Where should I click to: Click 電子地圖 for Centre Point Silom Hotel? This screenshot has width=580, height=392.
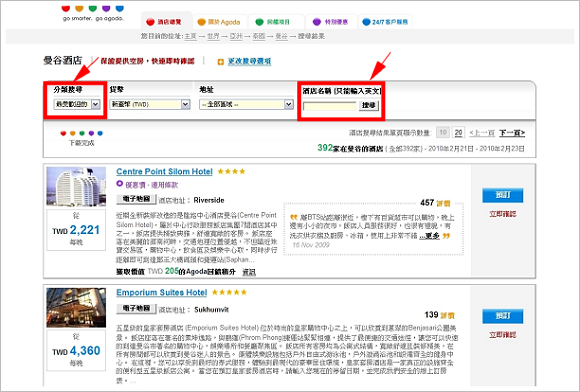(x=136, y=199)
